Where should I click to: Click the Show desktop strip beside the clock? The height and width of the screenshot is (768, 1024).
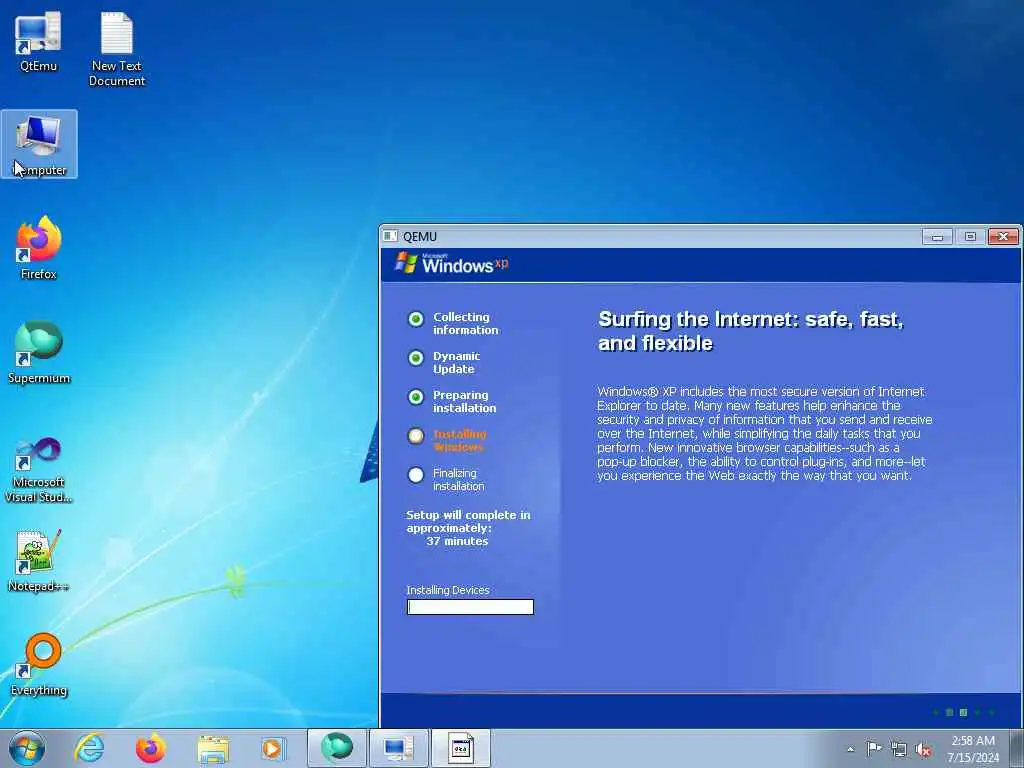pyautogui.click(x=1016, y=748)
